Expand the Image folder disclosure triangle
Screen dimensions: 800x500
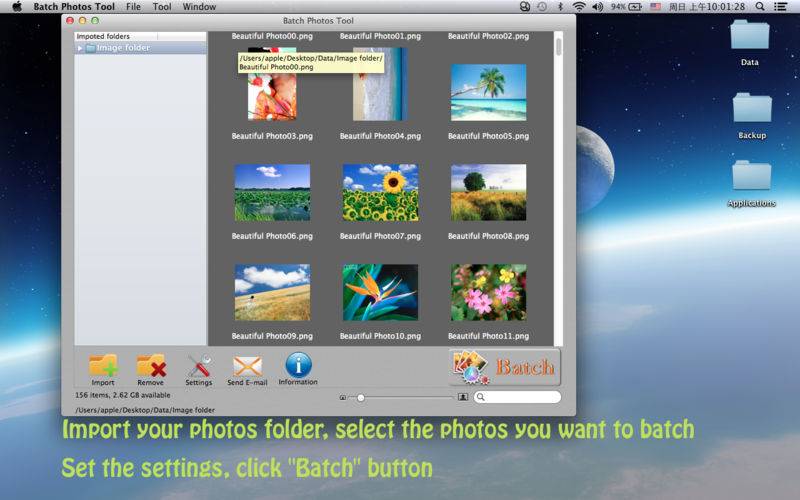point(80,48)
